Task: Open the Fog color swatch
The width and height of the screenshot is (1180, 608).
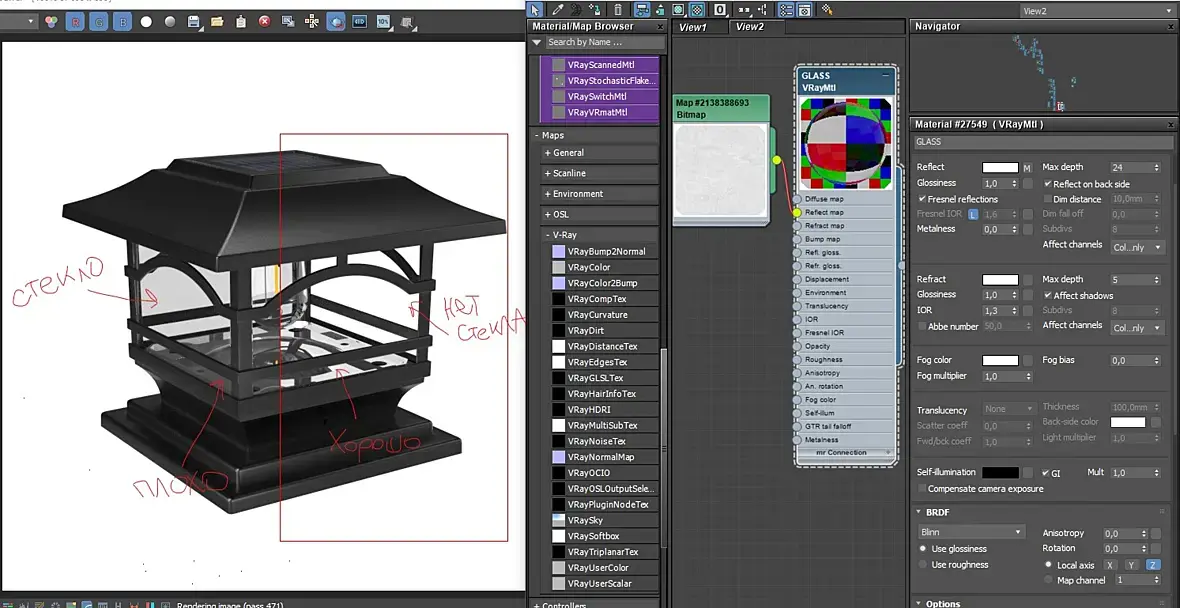Action: coord(1000,360)
